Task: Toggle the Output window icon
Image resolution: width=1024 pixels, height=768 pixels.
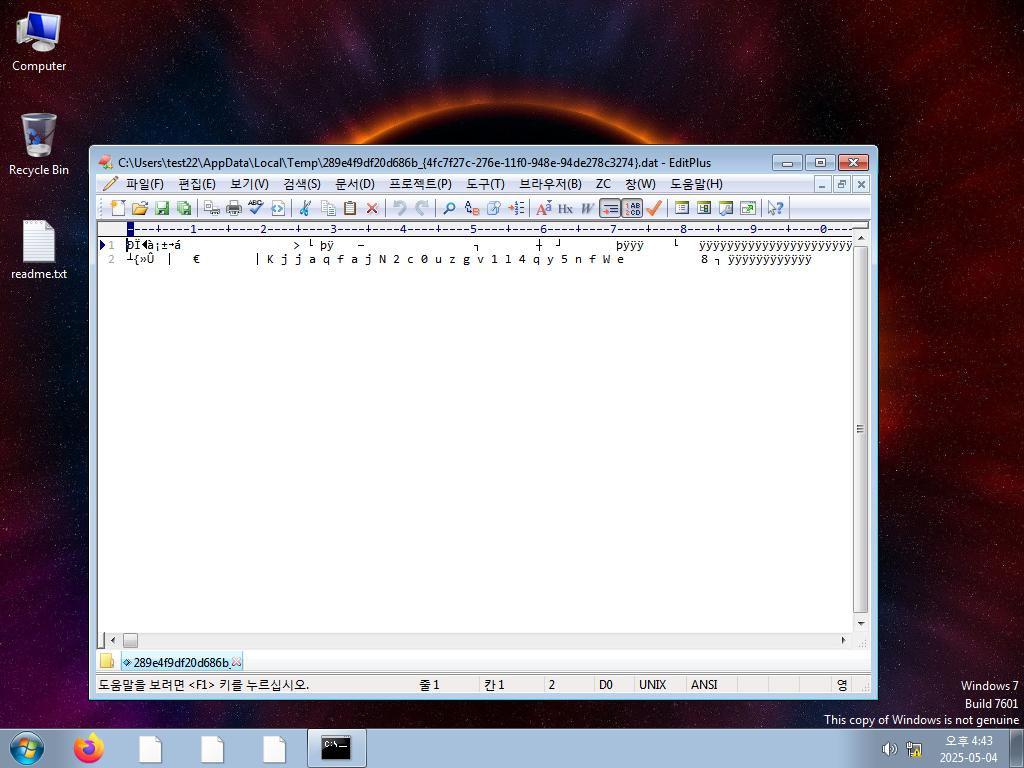Action: pyautogui.click(x=726, y=208)
